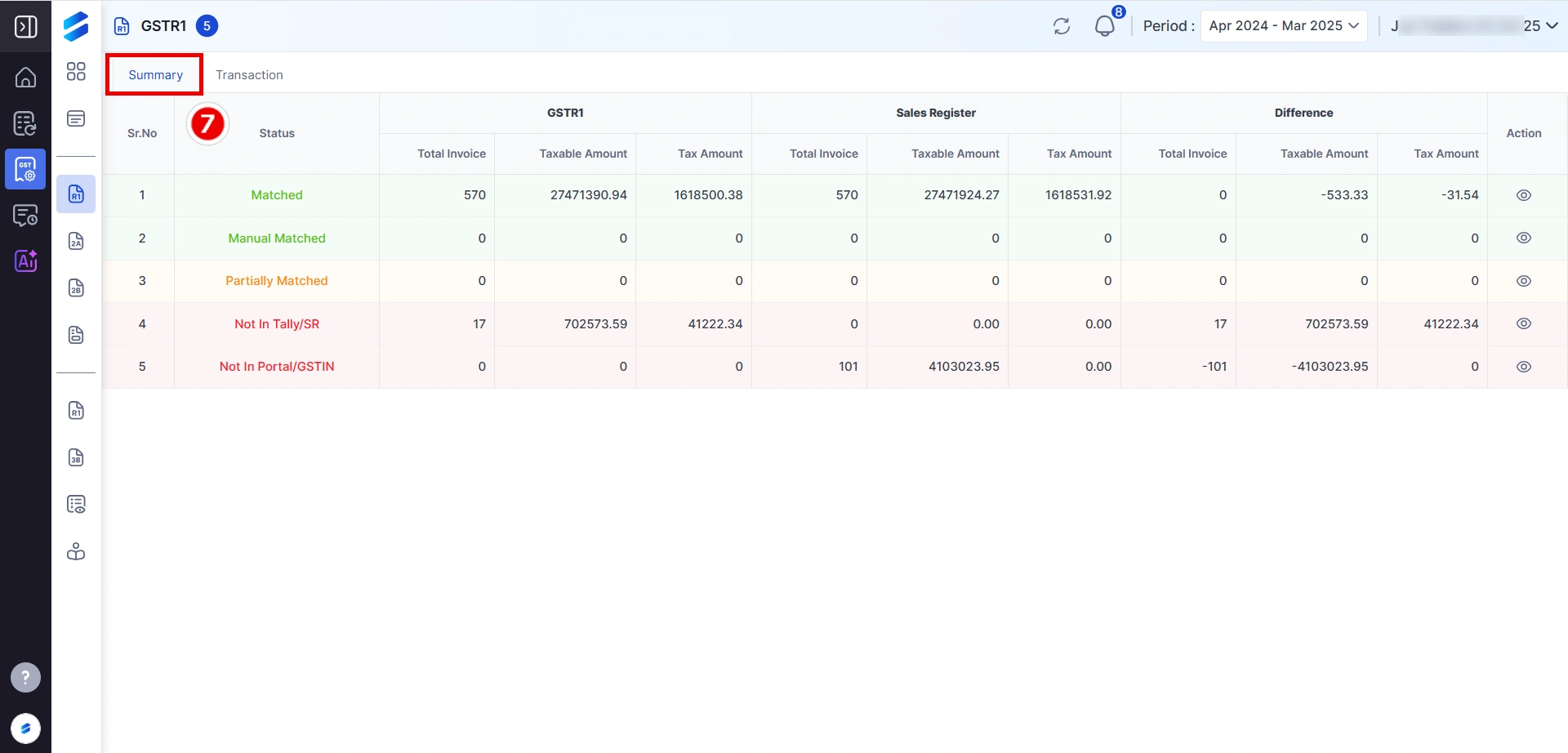Open the plain document icon below 2B
This screenshot has width=1568, height=753.
tap(76, 335)
